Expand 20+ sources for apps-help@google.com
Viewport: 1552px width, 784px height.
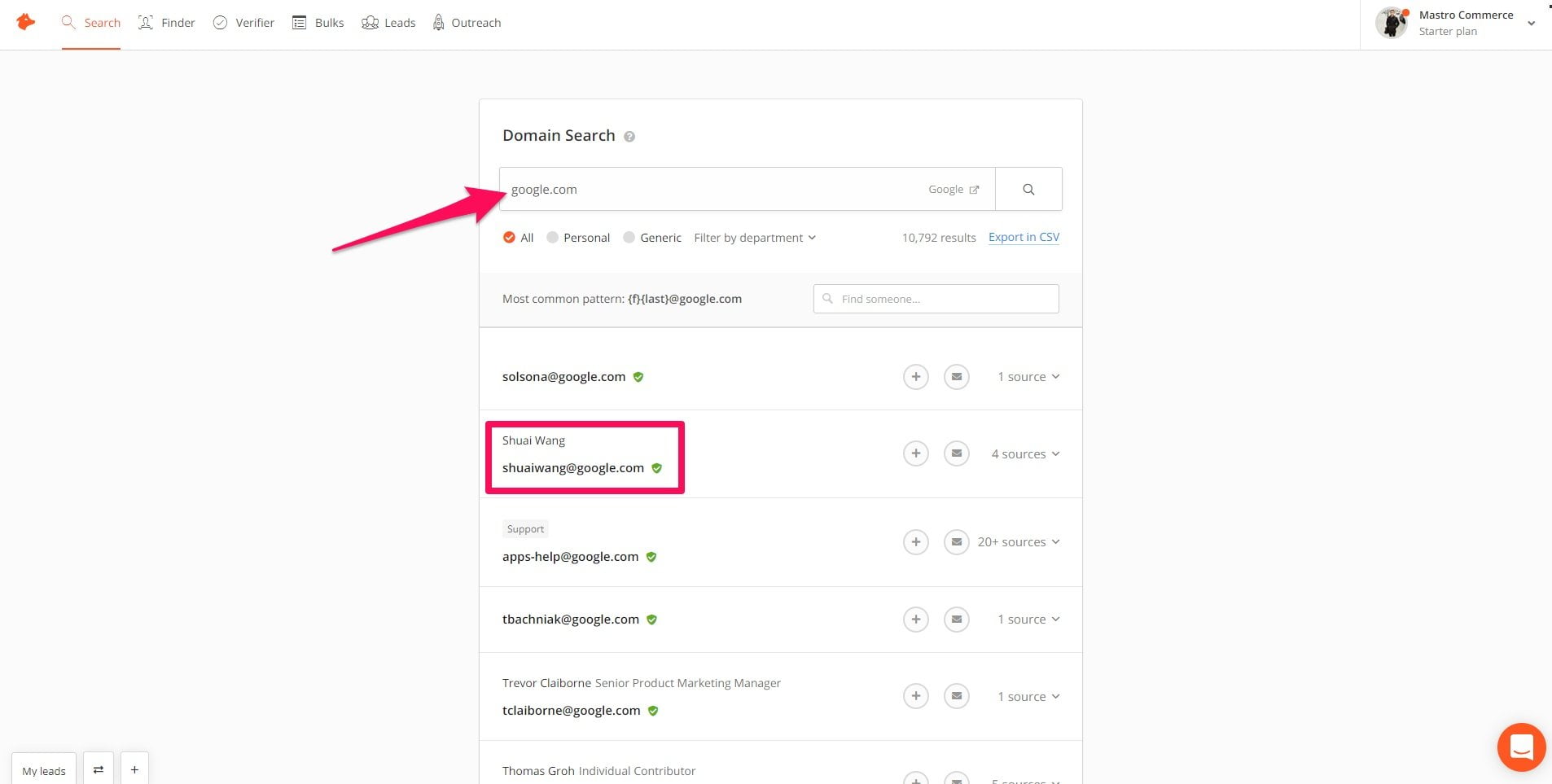coord(1019,542)
